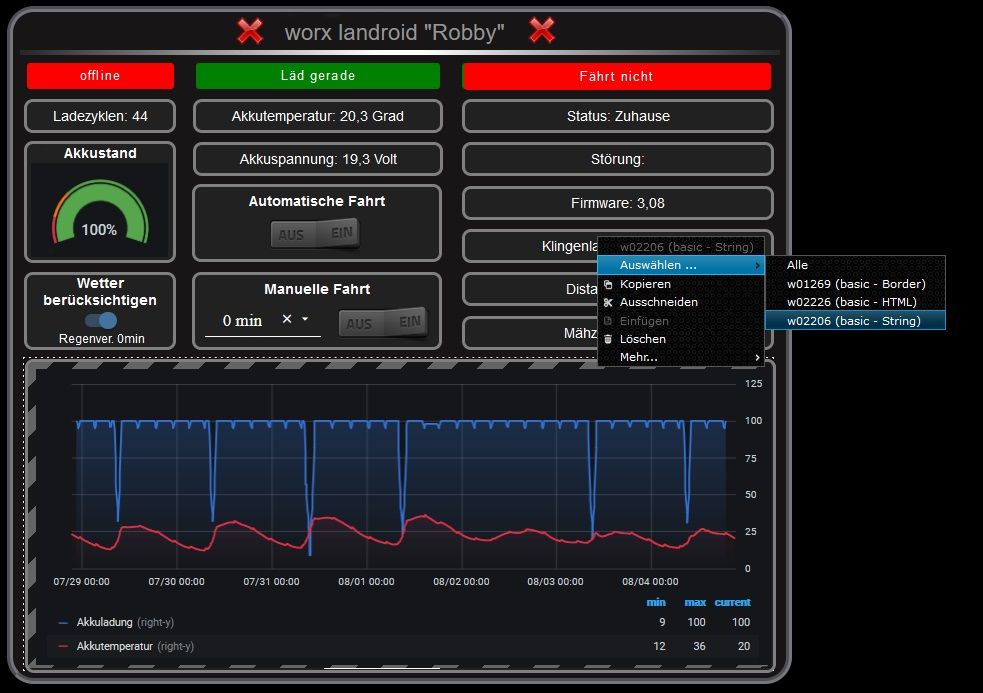Toggle the Automatische Fahrt AUS/EIN switch

pos(316,233)
